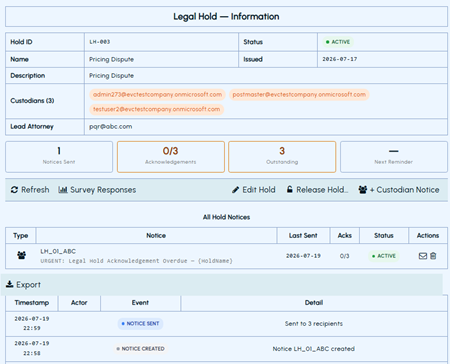Viewport: 450px width, 364px height.
Task: Click the Type column header
Action: (x=21, y=235)
